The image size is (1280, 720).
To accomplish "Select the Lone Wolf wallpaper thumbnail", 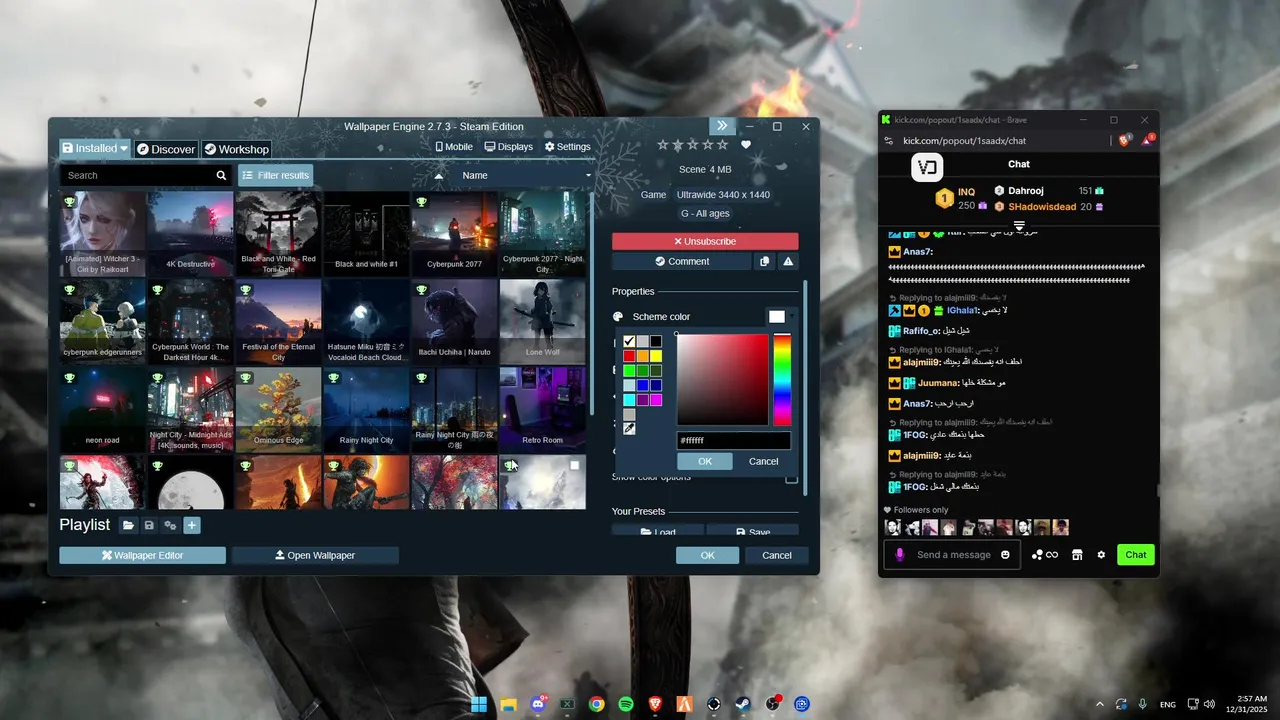I will (x=542, y=321).
